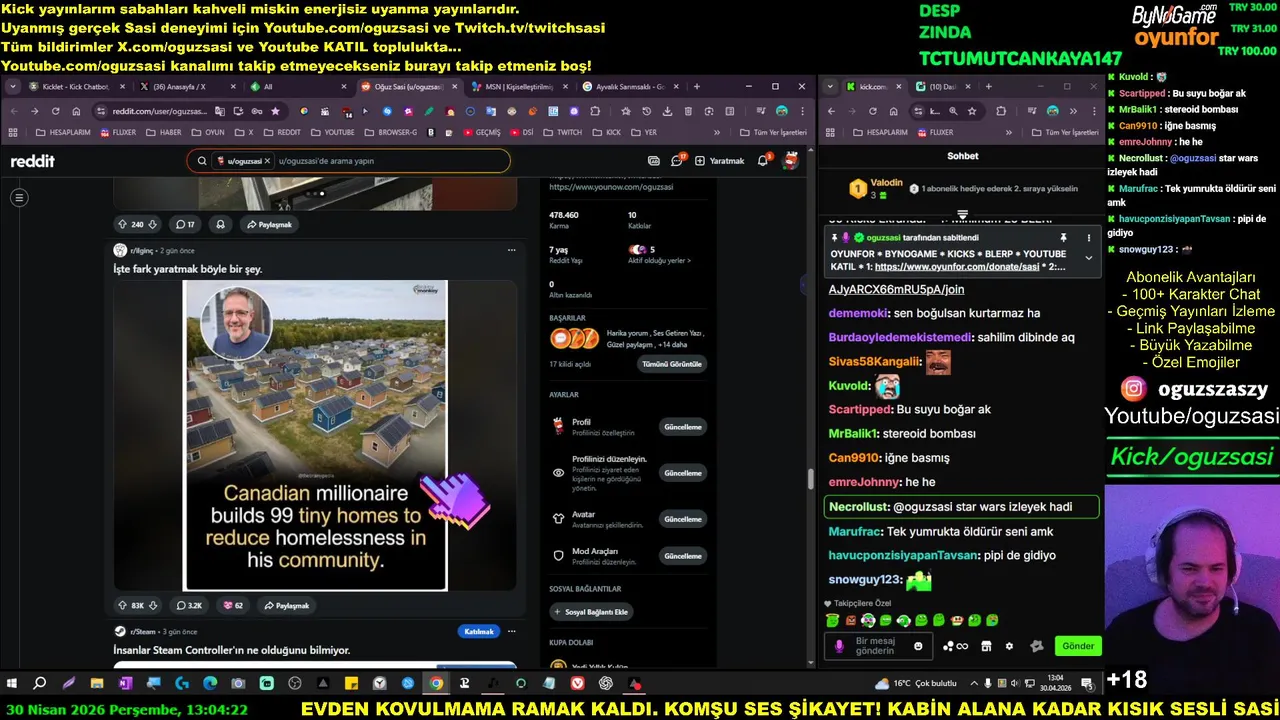Image resolution: width=1280 pixels, height=720 pixels.
Task: Open the younow.com/oguzsasi link
Action: (611, 187)
